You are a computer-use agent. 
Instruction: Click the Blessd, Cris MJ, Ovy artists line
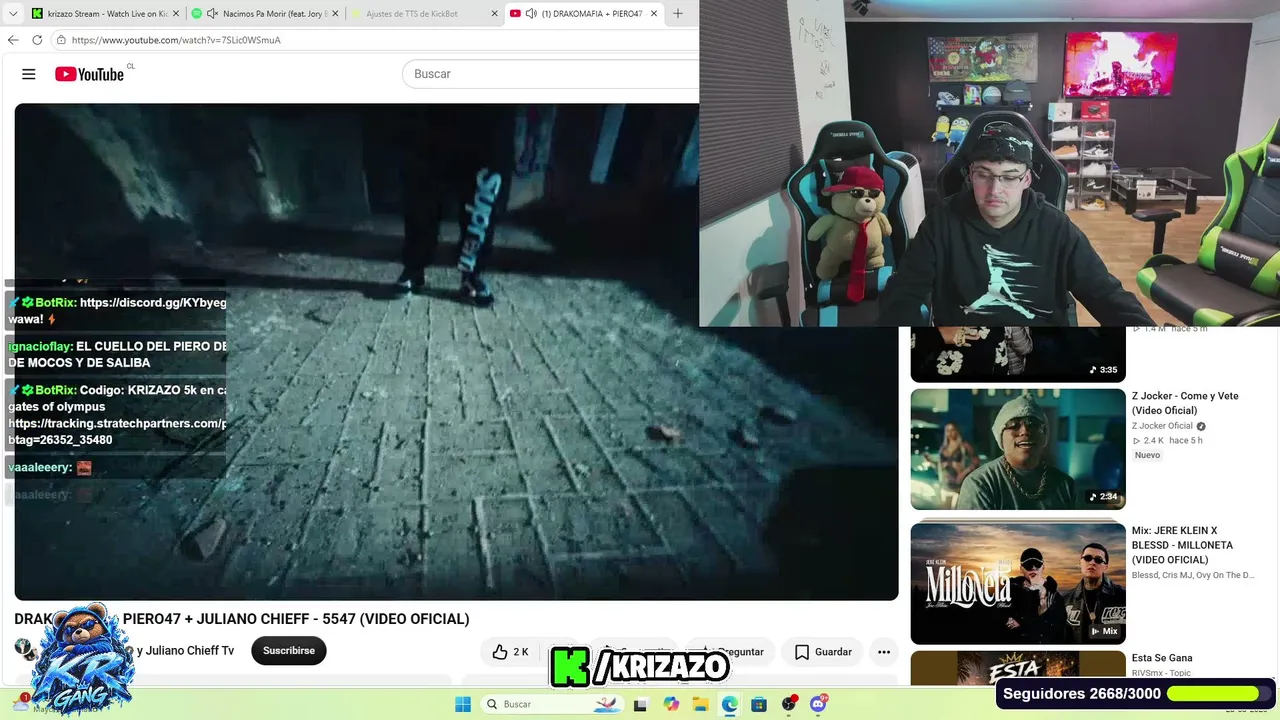click(x=1193, y=575)
